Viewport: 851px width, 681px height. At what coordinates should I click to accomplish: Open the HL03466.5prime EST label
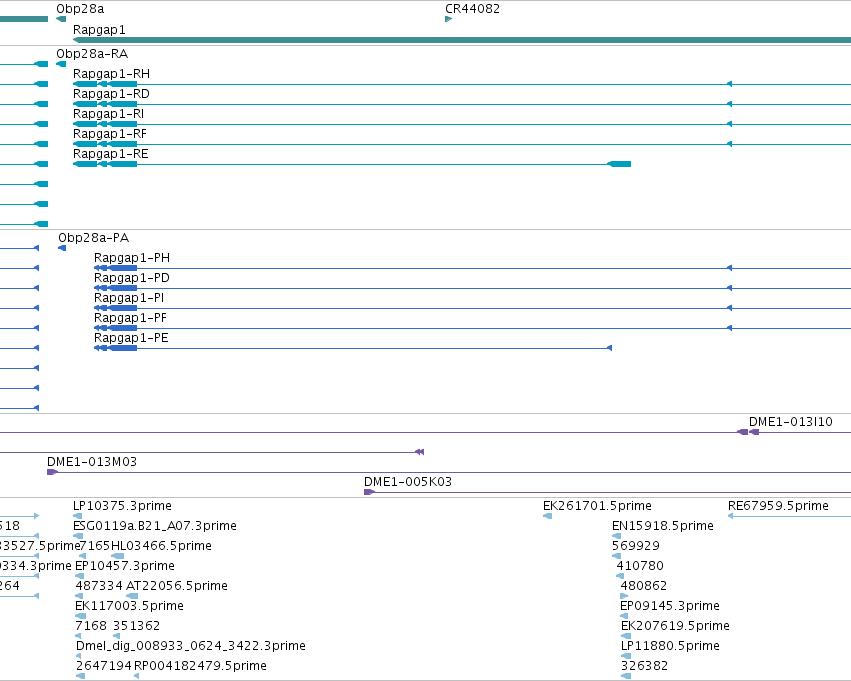(x=161, y=546)
